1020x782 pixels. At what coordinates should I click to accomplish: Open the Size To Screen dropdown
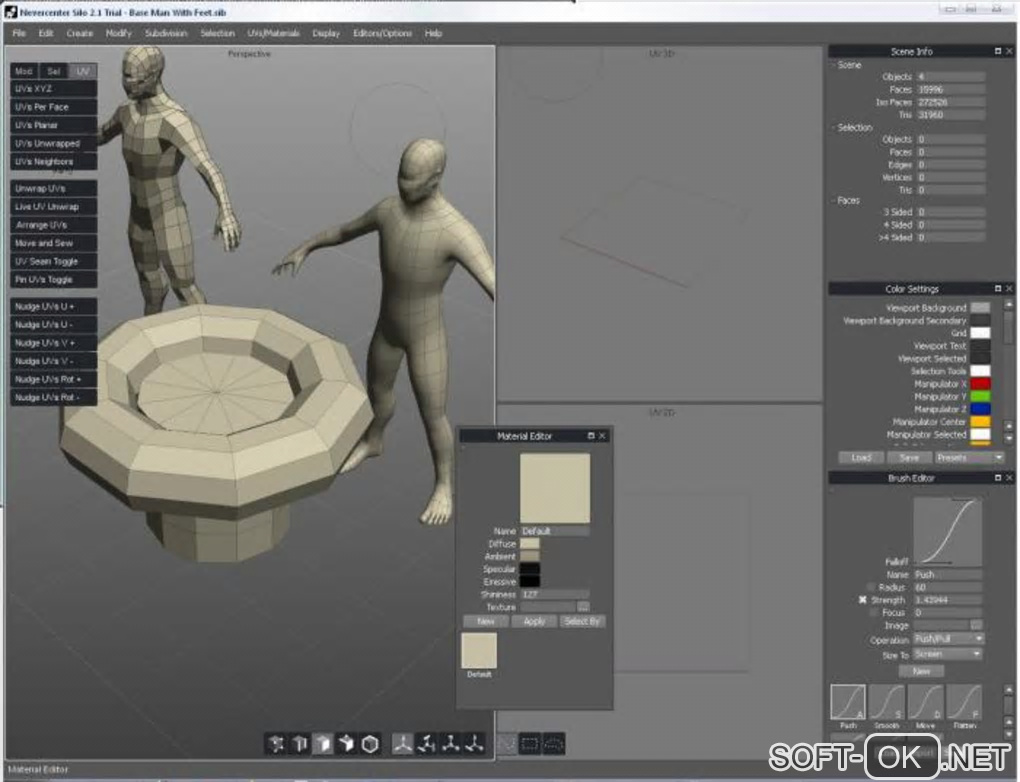coord(948,654)
